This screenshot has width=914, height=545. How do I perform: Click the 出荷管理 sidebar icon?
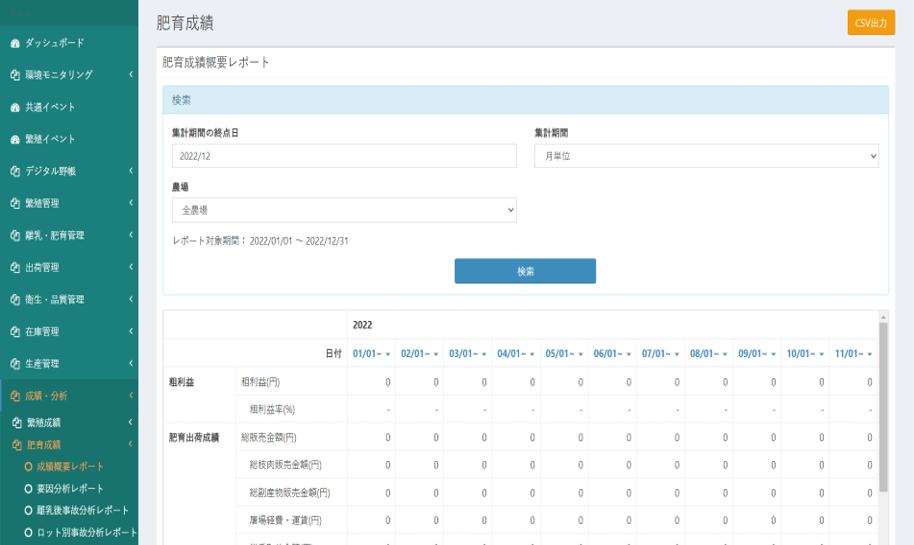[15, 268]
